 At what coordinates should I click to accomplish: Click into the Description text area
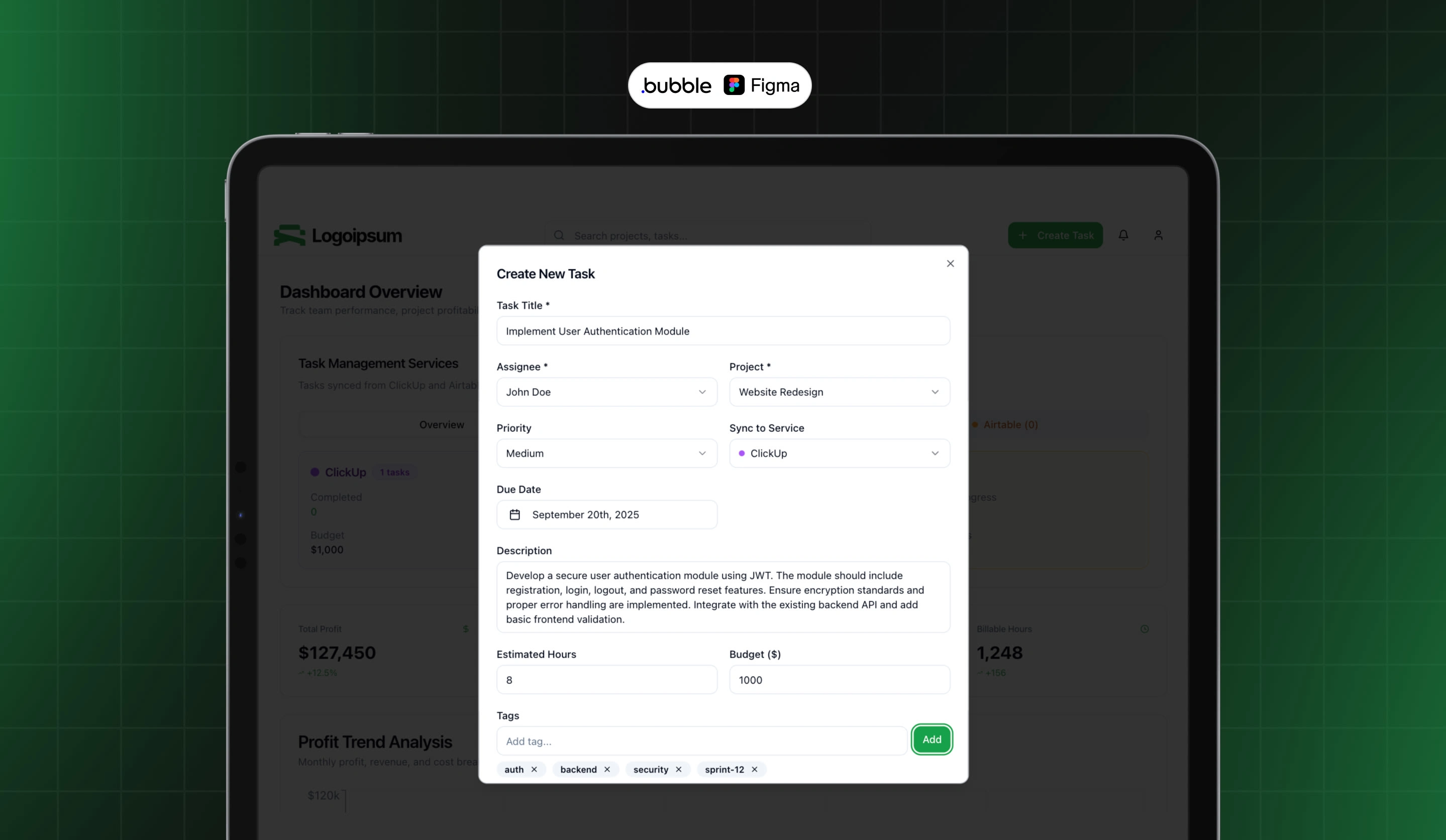click(x=723, y=597)
